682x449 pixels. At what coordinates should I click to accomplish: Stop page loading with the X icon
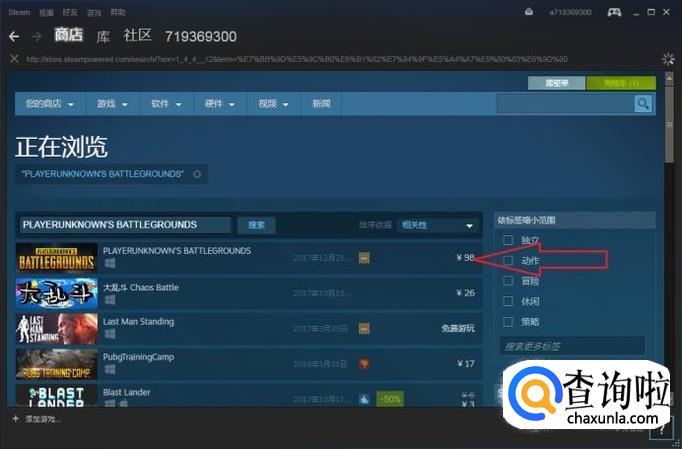[14, 58]
